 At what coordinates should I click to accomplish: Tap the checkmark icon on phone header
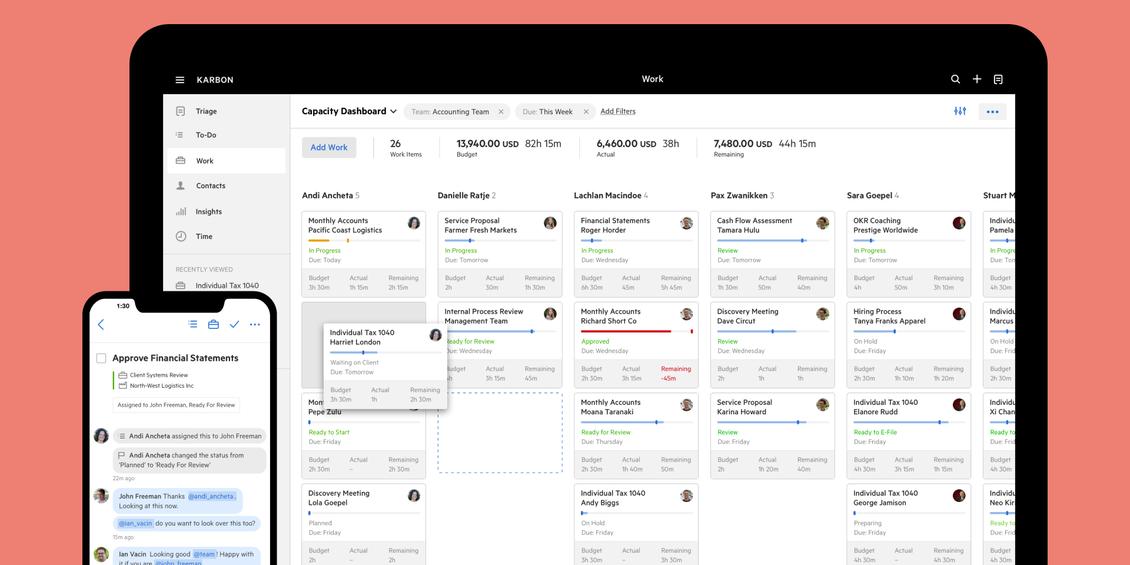tap(234, 324)
